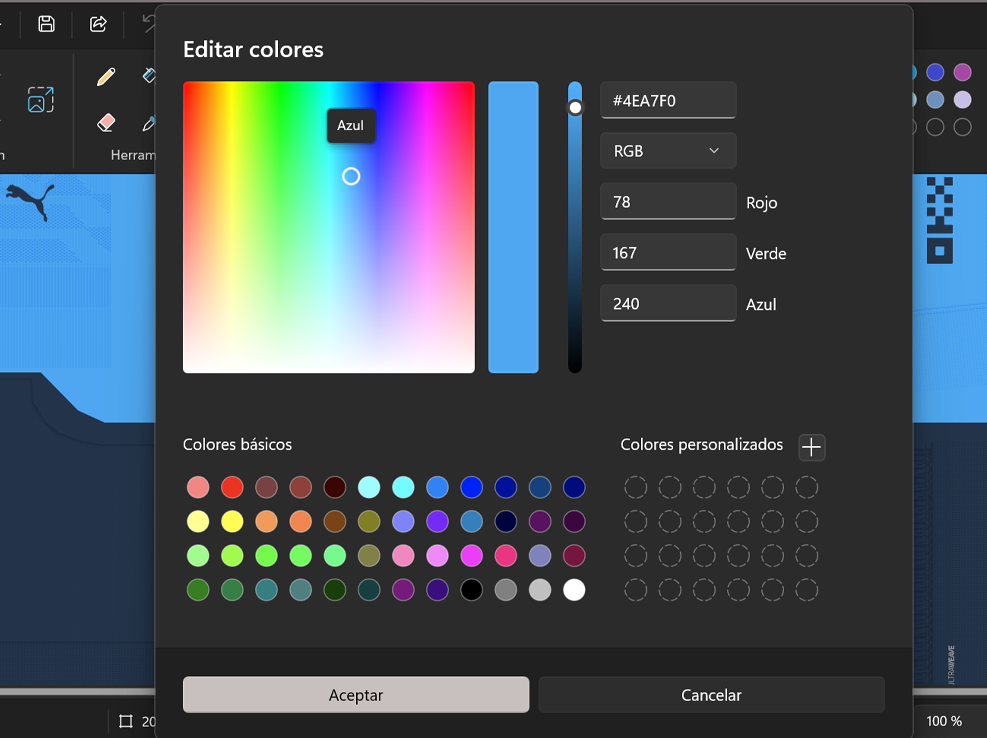987x738 pixels.
Task: Select the first empty custom color slot
Action: (x=636, y=487)
